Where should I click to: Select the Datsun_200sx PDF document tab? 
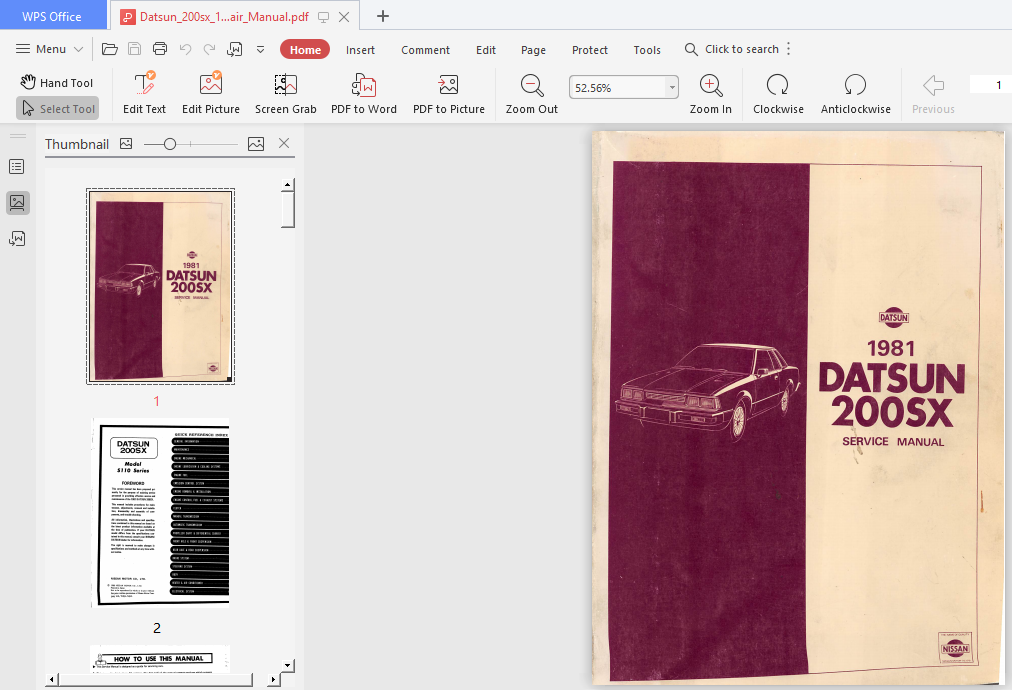[x=224, y=17]
